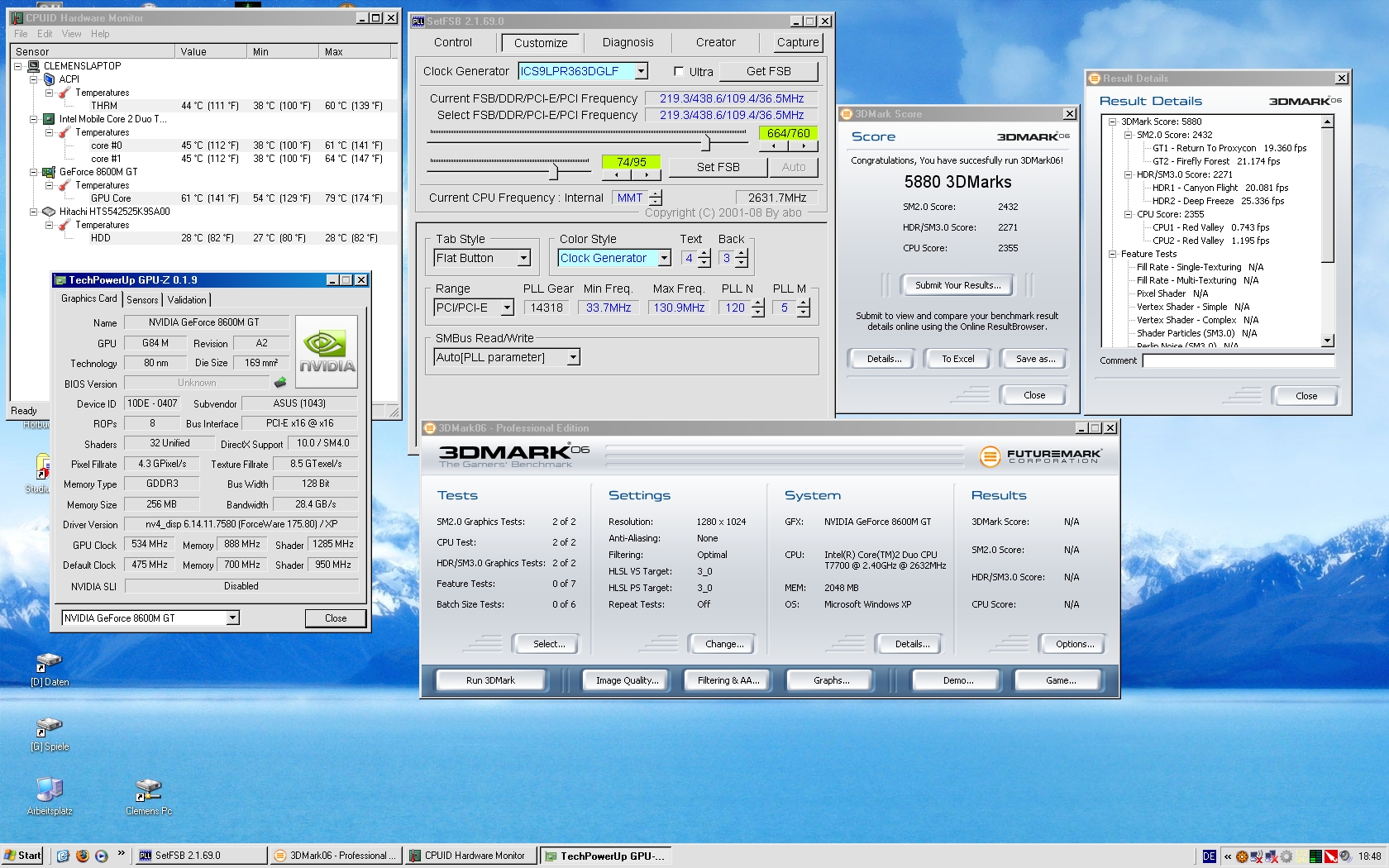Click the orange gear tray icon
Image resolution: width=1389 pixels, height=868 pixels.
(x=1242, y=856)
